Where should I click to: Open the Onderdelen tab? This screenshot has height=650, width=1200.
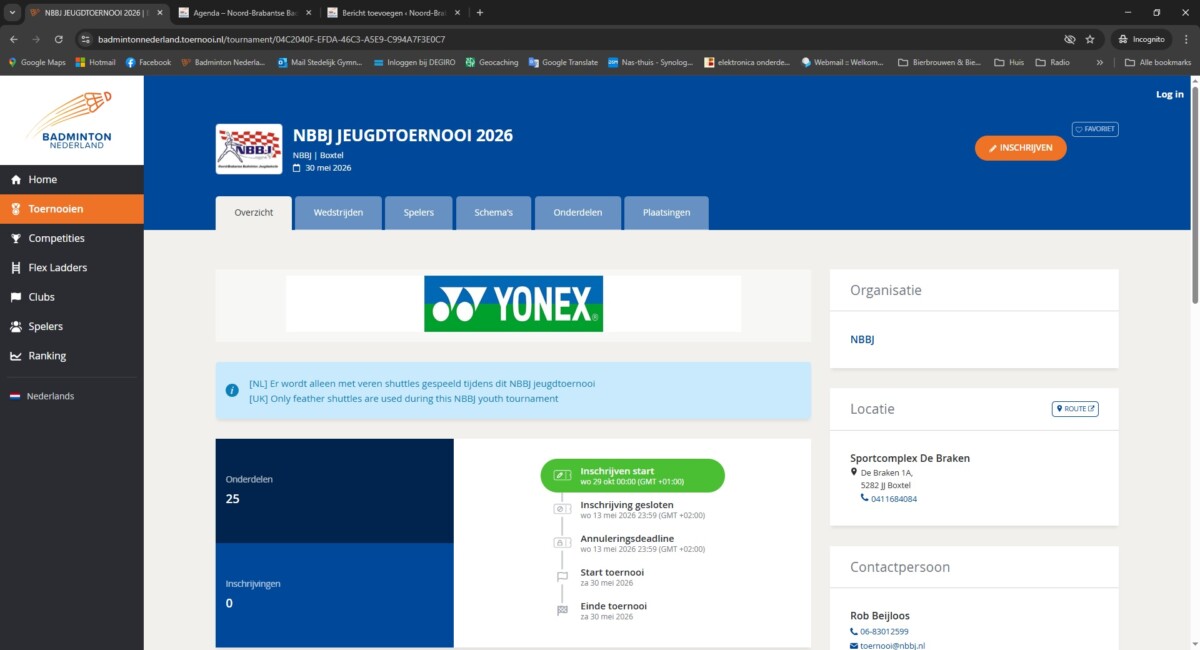coord(578,213)
